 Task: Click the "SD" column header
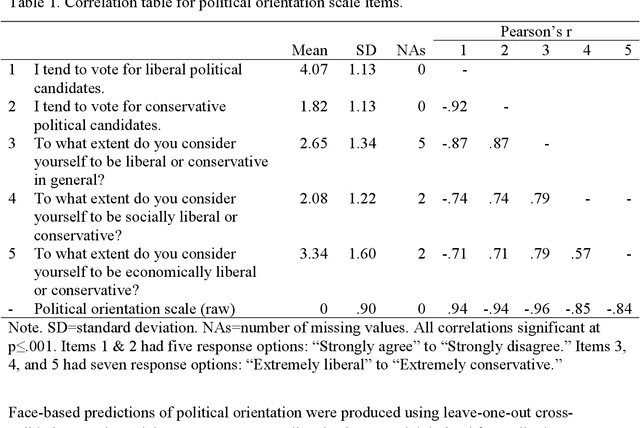(x=365, y=51)
